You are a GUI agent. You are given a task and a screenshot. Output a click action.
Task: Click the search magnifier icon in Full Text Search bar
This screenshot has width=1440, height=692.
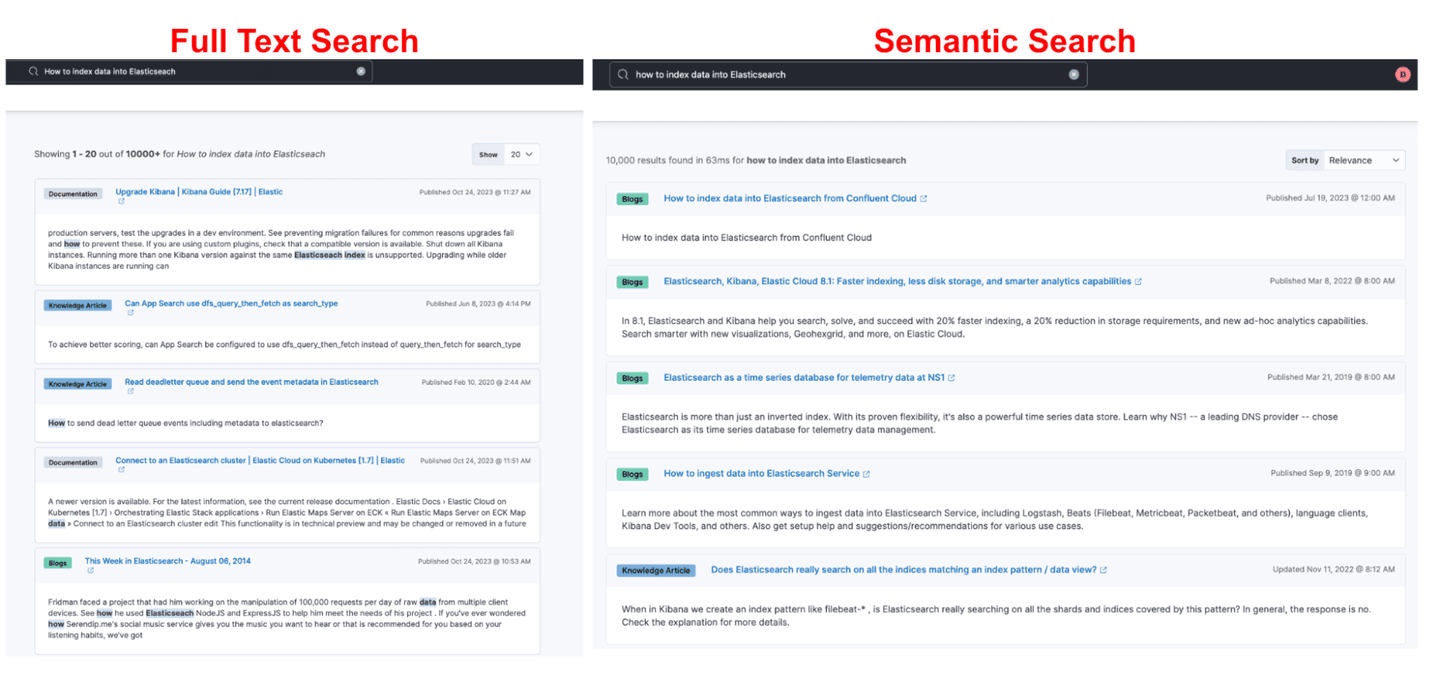(33, 72)
